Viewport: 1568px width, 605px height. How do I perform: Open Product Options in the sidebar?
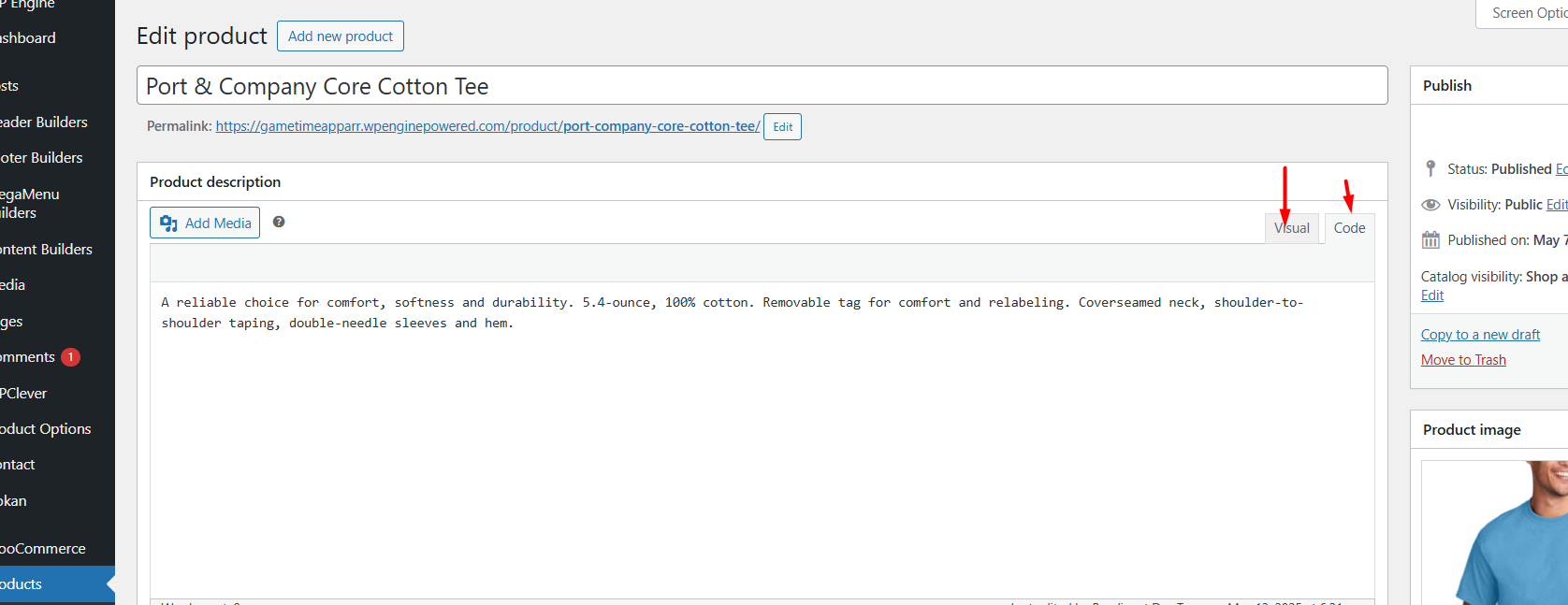pos(47,429)
